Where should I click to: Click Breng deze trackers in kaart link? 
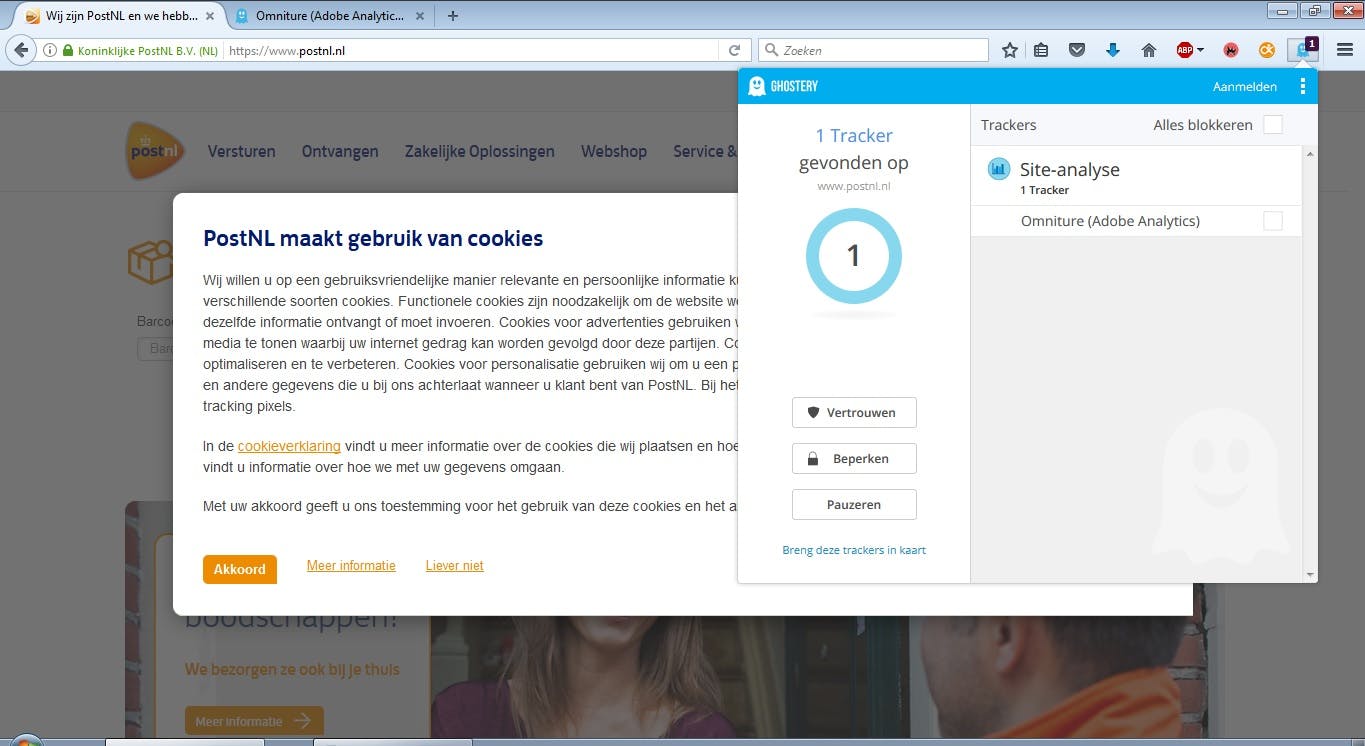coord(854,550)
